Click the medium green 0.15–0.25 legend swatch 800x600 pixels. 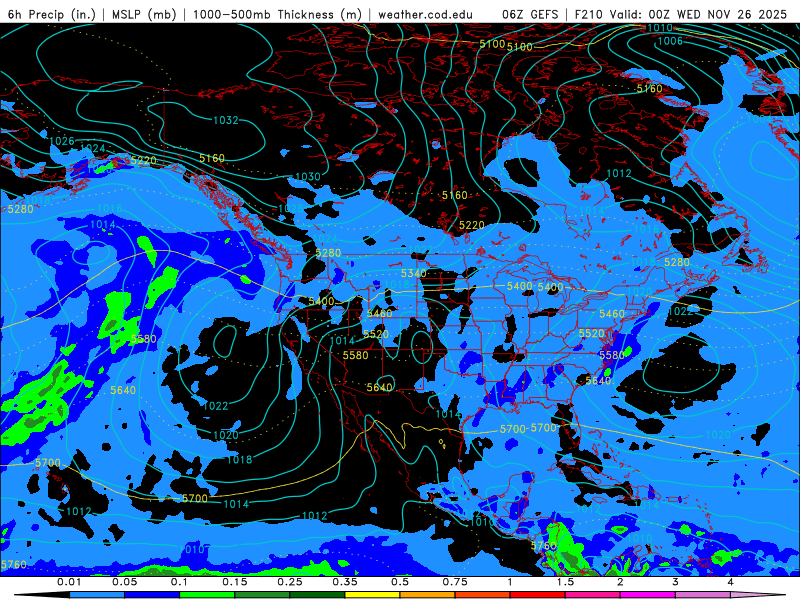click(262, 595)
